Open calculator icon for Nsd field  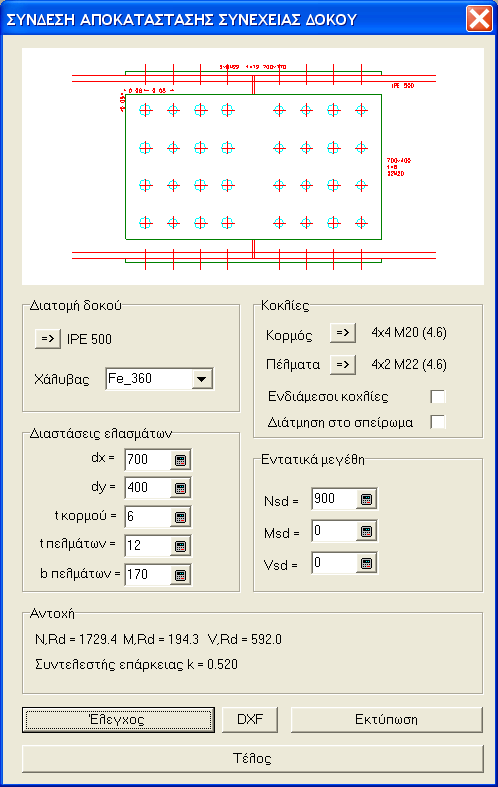(x=366, y=499)
